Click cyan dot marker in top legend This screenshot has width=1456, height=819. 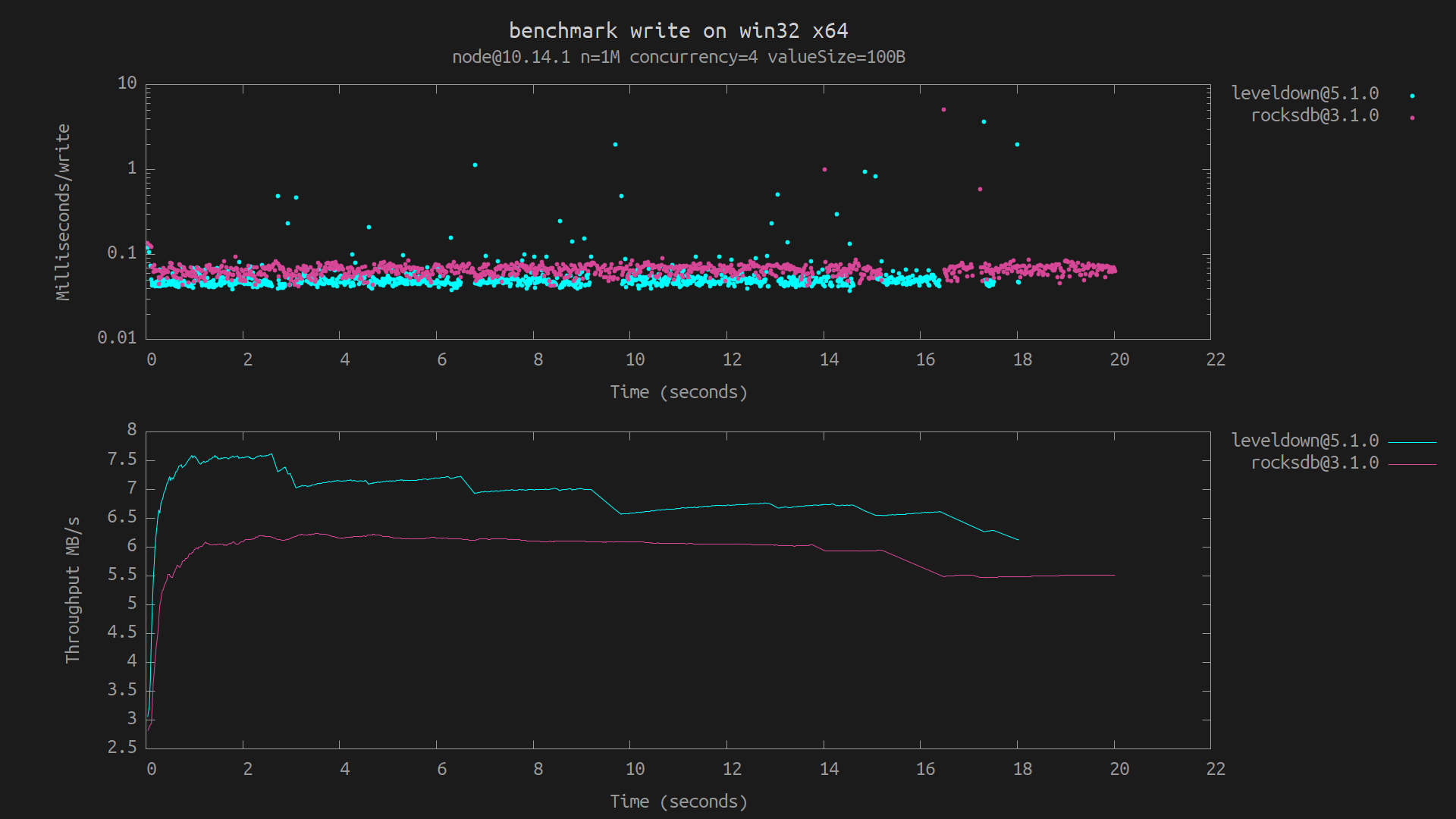coord(1412,96)
